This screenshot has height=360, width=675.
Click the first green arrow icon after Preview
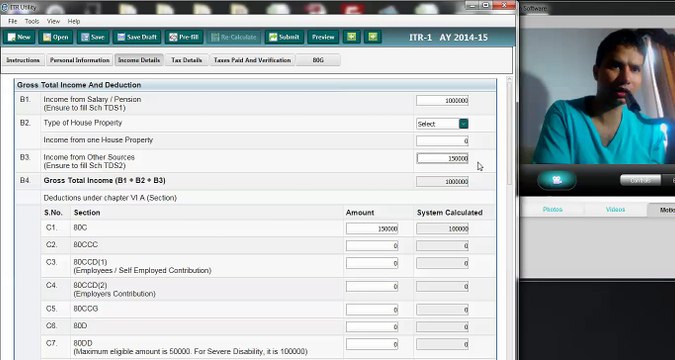point(351,37)
